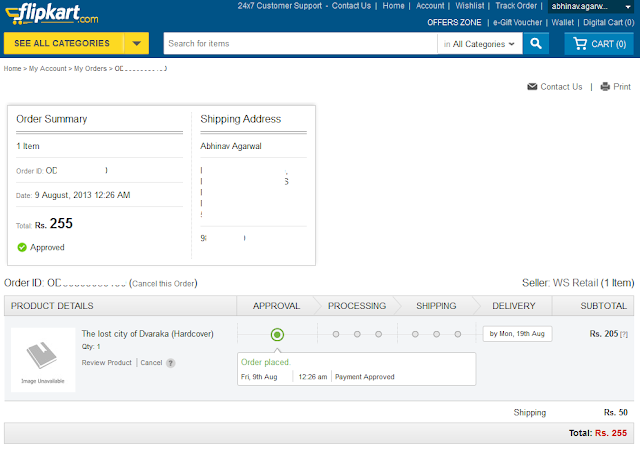Open The lost city of Dvaraka title
Viewport: 640px width, 449px height.
coord(147,334)
